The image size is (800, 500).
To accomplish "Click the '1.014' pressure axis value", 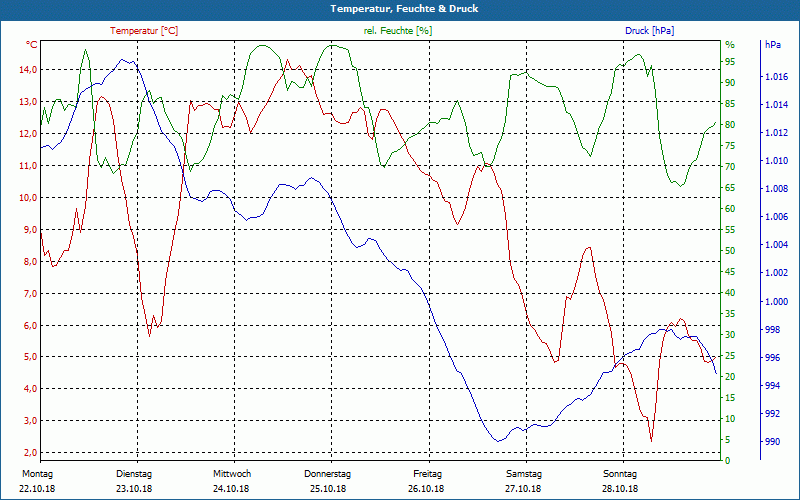I will point(777,105).
